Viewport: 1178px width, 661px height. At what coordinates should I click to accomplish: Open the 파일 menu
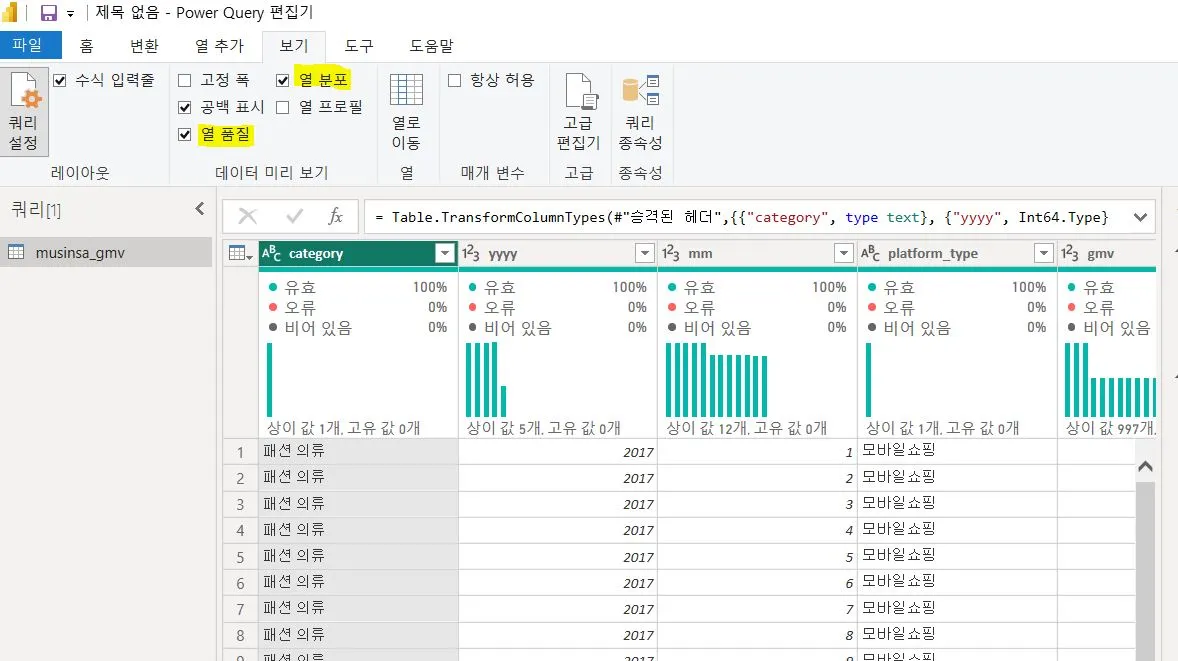click(x=30, y=45)
